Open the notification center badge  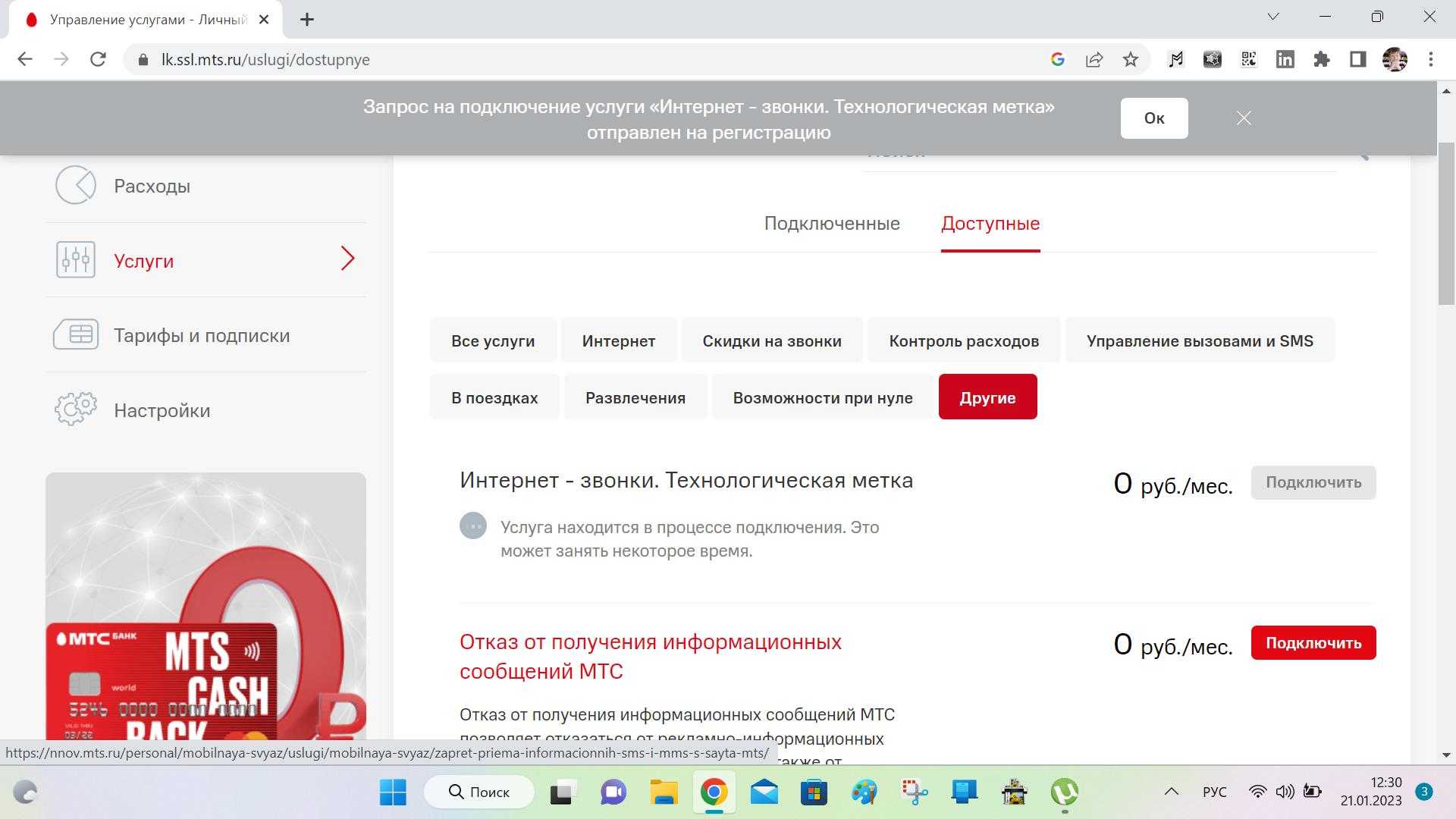(1423, 792)
